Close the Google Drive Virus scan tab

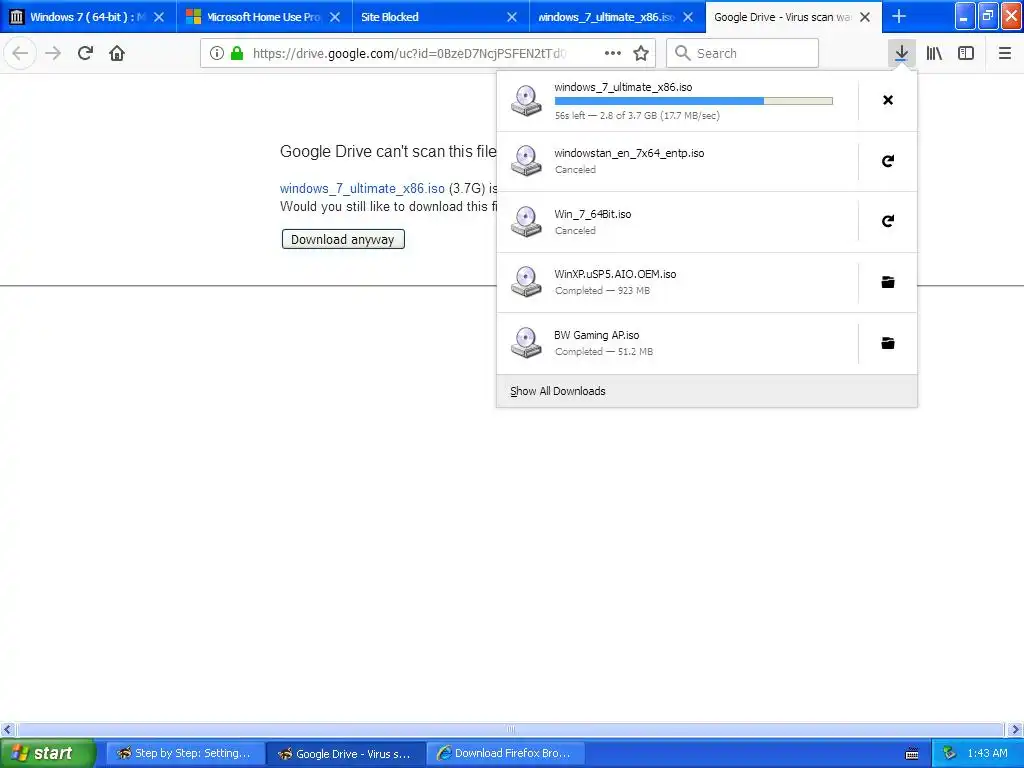click(865, 17)
